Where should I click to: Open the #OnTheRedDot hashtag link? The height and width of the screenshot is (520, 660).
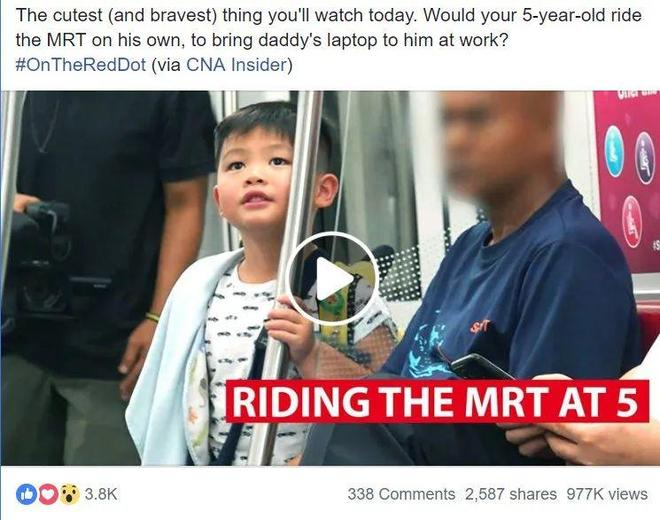coord(81,65)
